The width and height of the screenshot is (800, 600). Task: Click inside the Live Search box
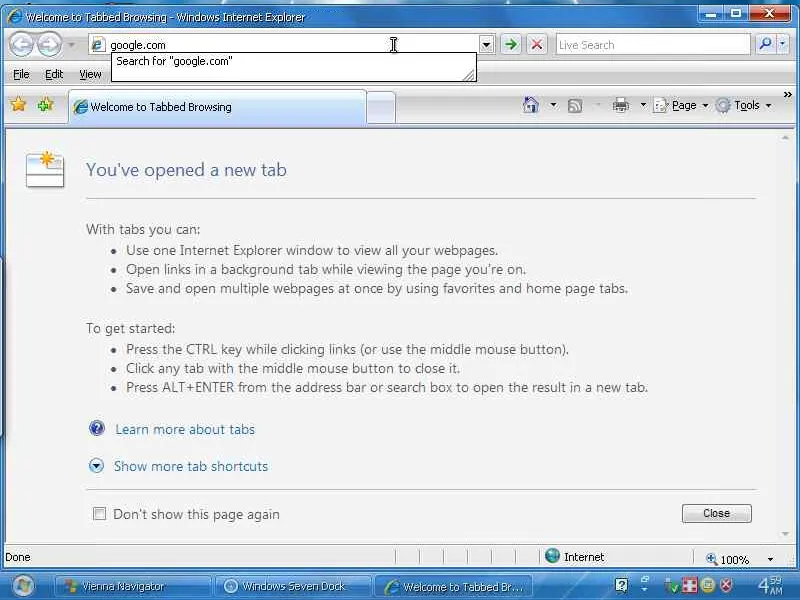point(653,45)
